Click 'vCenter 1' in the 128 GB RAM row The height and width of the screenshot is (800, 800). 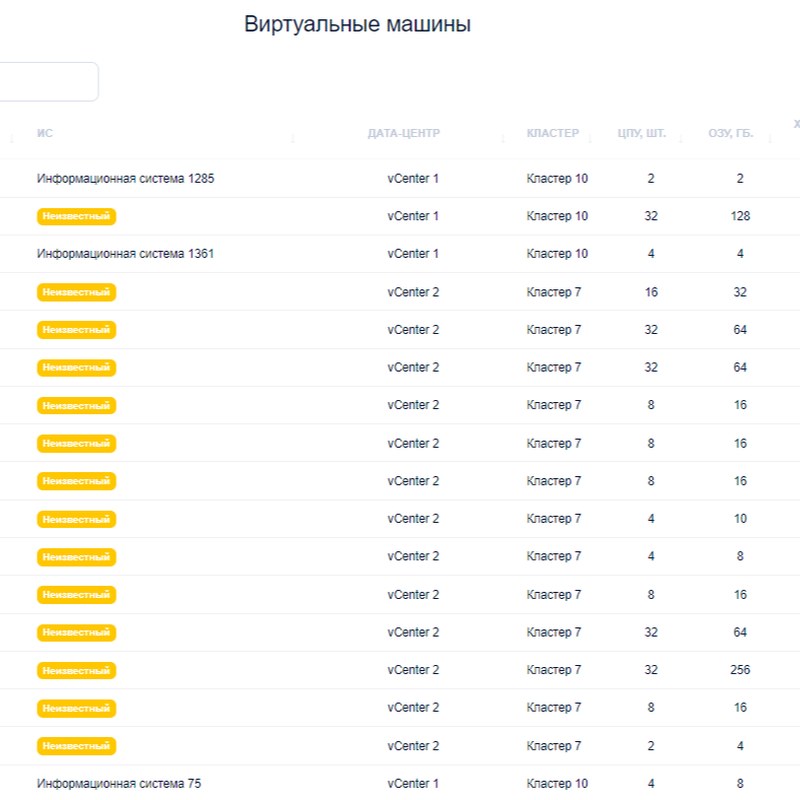tap(413, 216)
